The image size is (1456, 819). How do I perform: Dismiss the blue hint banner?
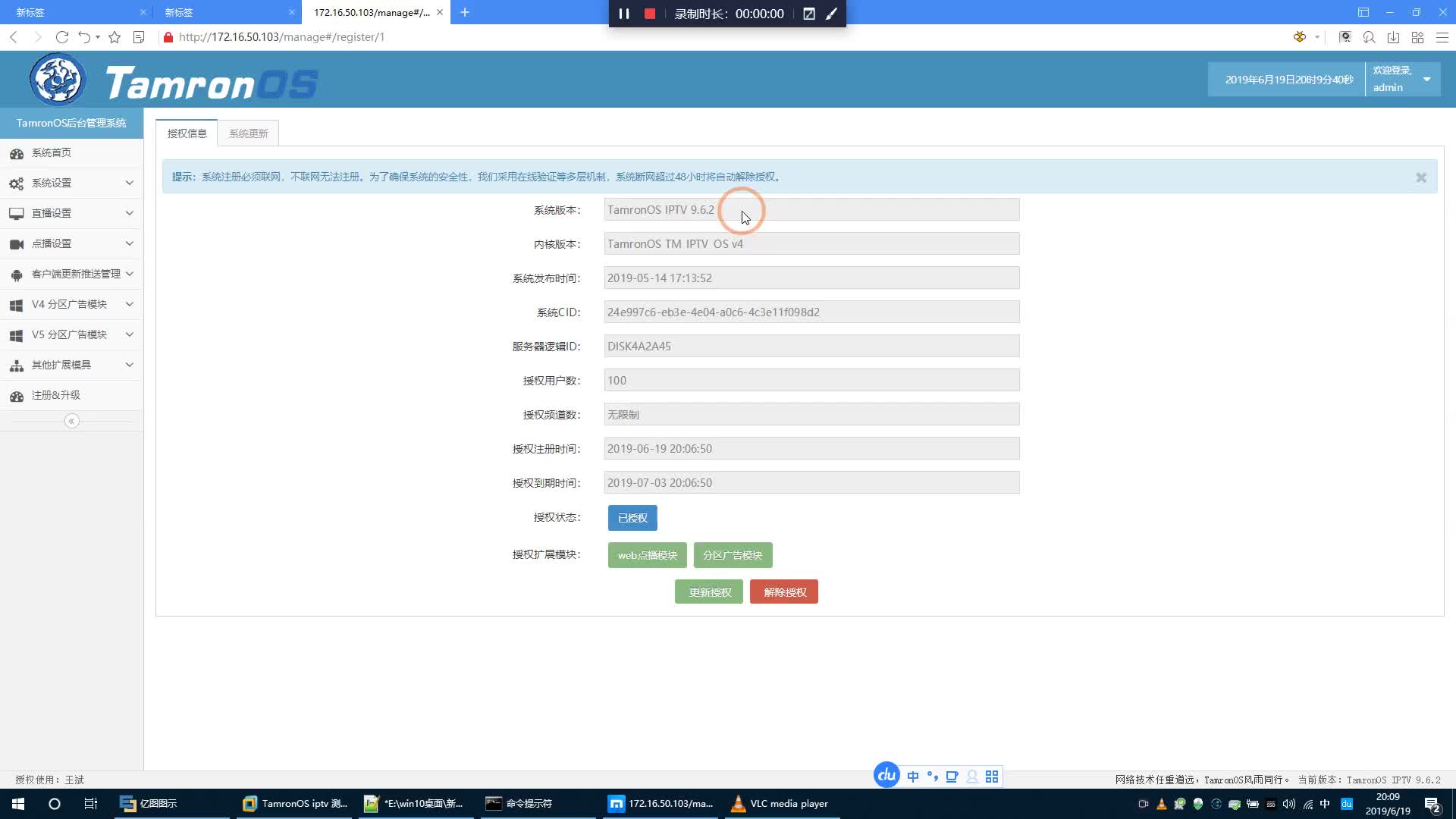[1420, 177]
